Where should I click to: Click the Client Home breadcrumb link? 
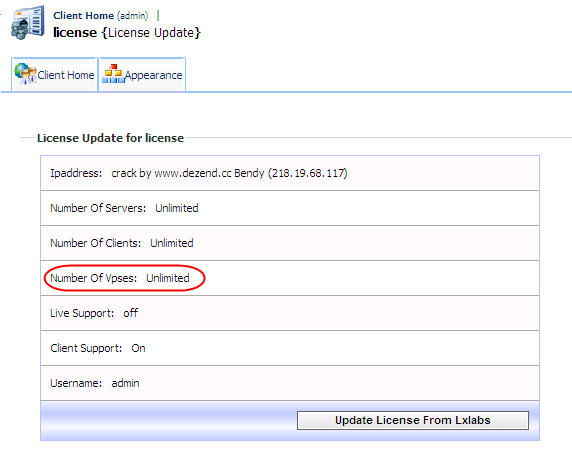pyautogui.click(x=84, y=16)
